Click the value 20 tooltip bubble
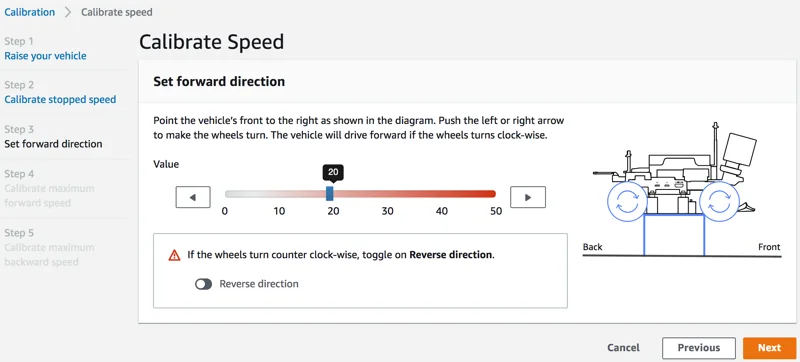The image size is (800, 362). pyautogui.click(x=333, y=172)
